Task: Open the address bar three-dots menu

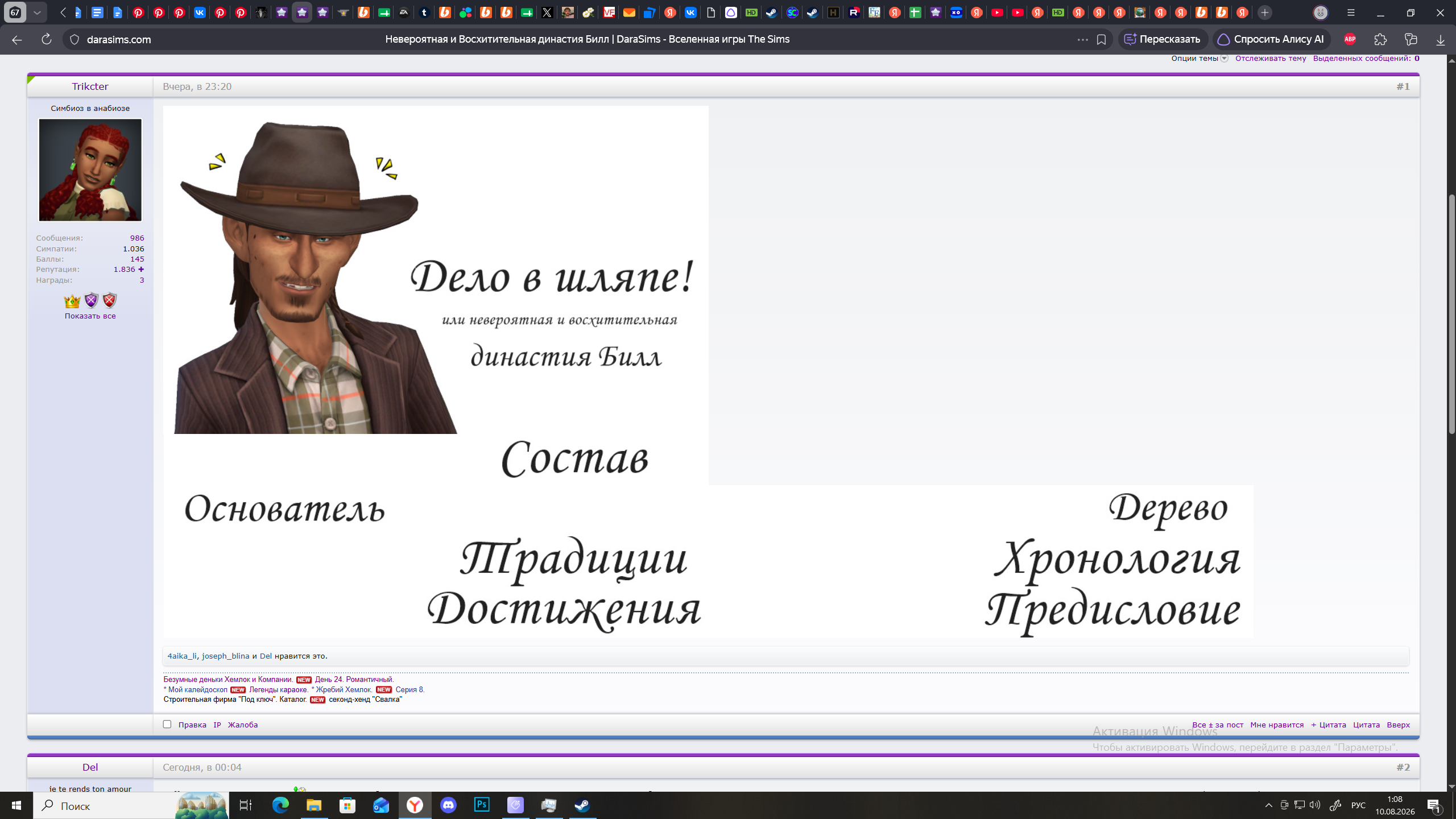Action: (x=1082, y=39)
